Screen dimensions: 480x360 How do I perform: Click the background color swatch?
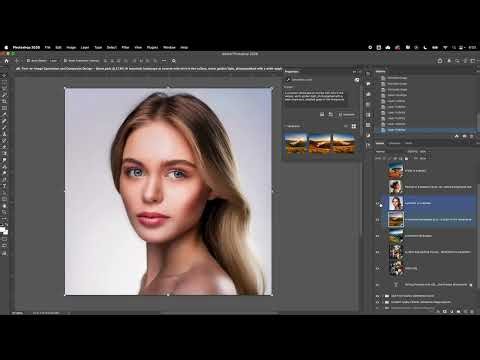tap(6, 232)
